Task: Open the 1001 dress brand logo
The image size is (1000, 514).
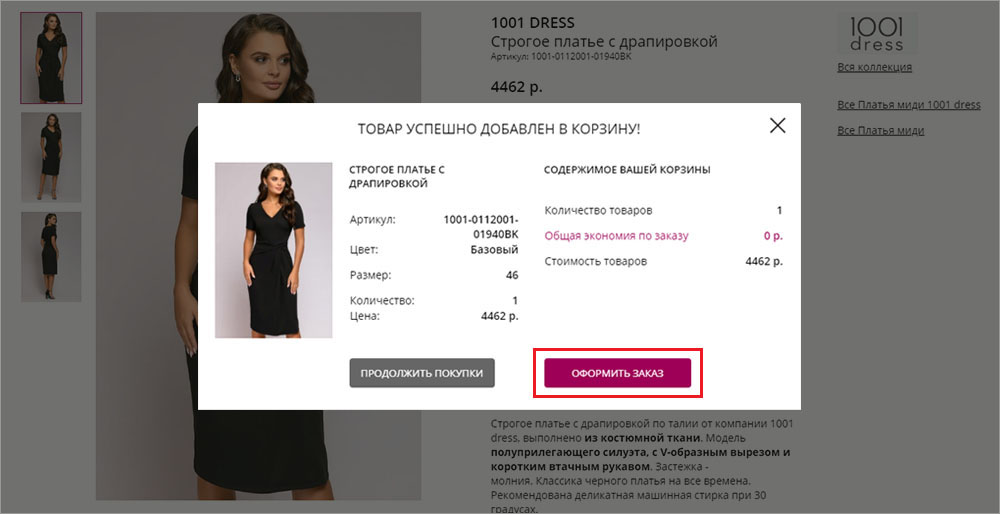Action: (876, 34)
